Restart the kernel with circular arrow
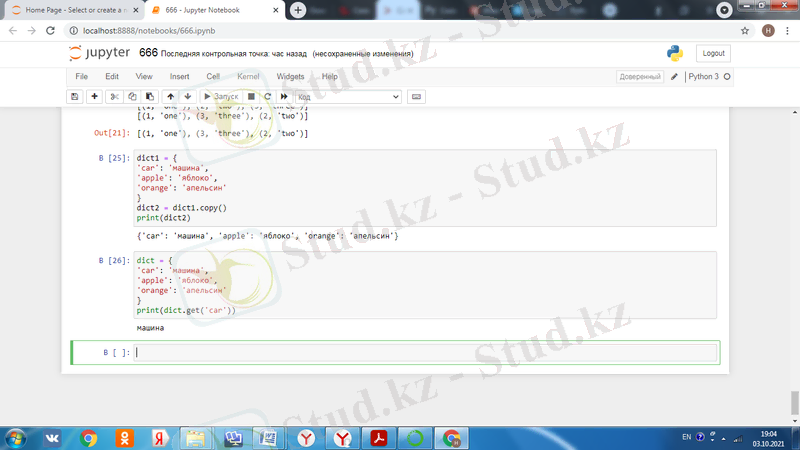The width and height of the screenshot is (800, 450). [x=268, y=97]
